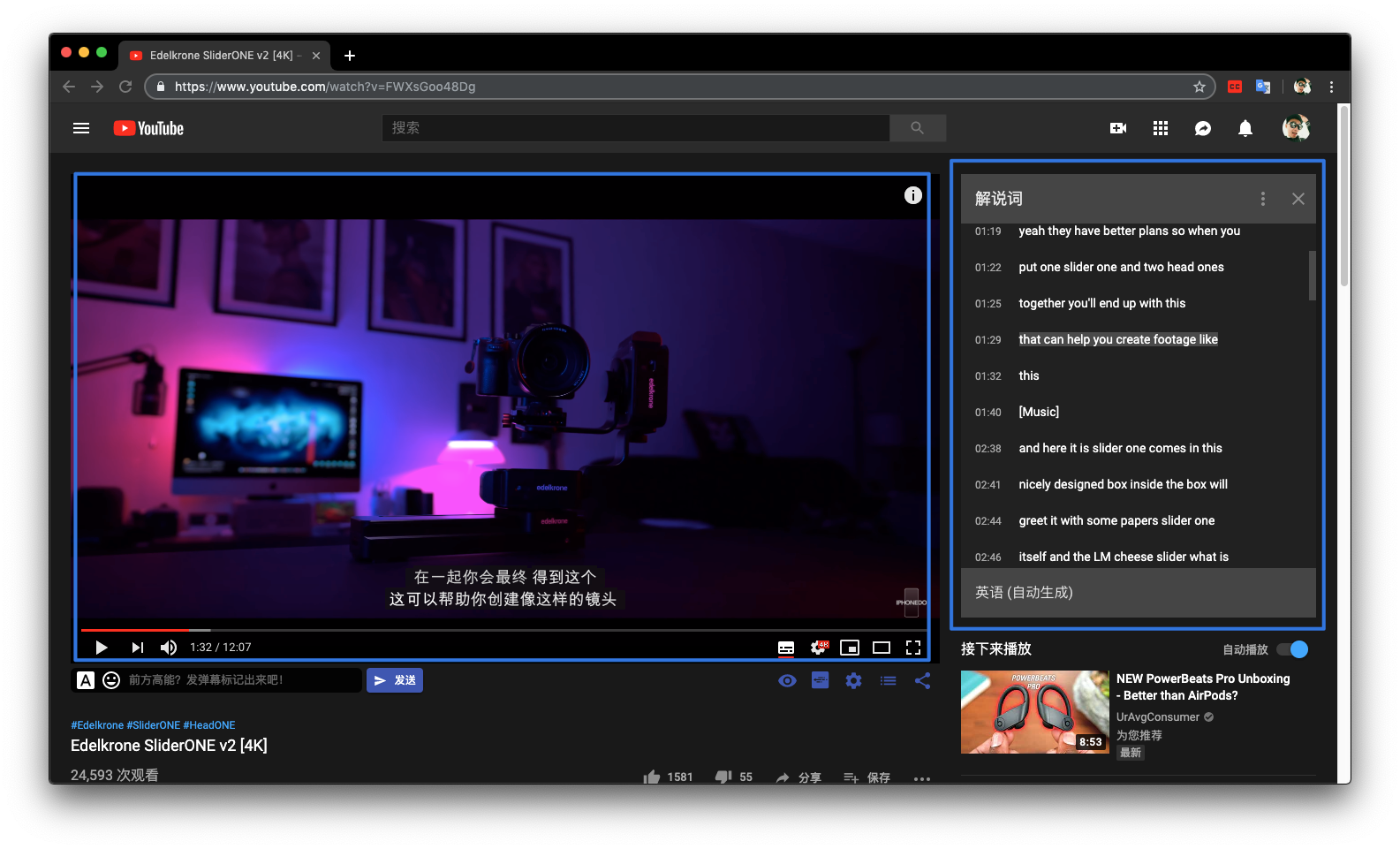
Task: Close the 解说词 transcript panel
Action: point(1298,199)
